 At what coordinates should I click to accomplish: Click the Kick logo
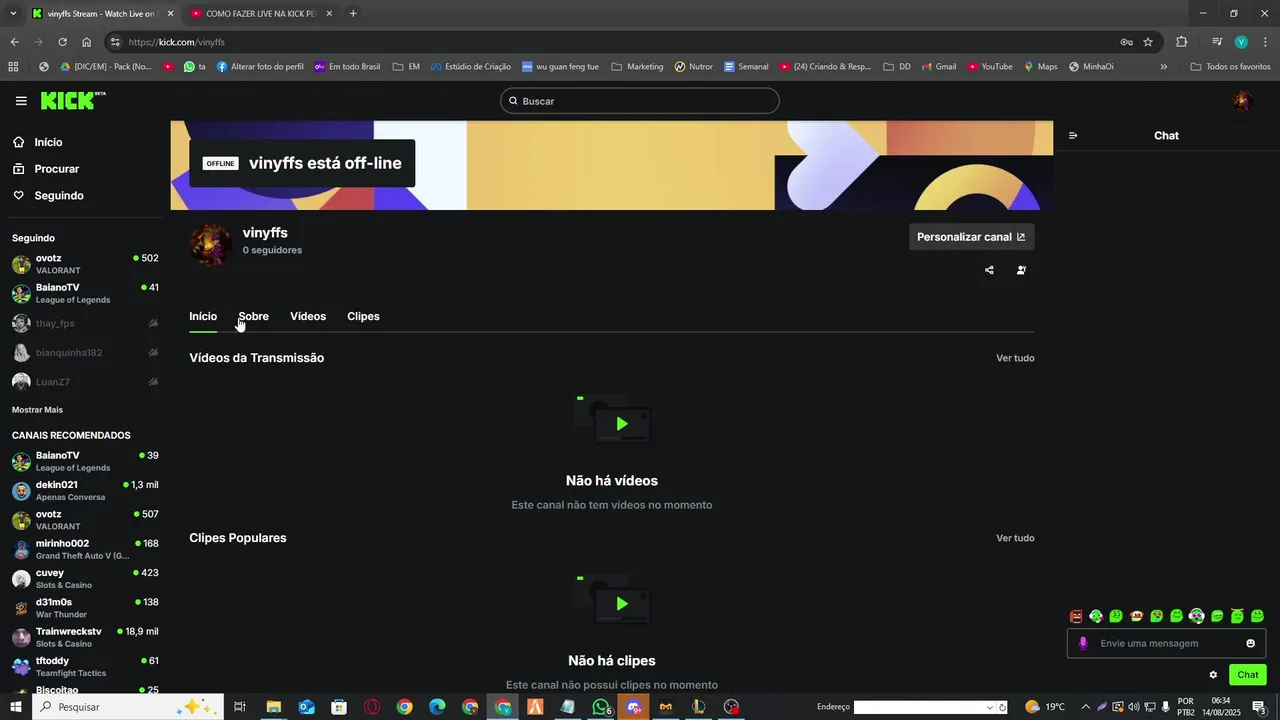coord(73,100)
